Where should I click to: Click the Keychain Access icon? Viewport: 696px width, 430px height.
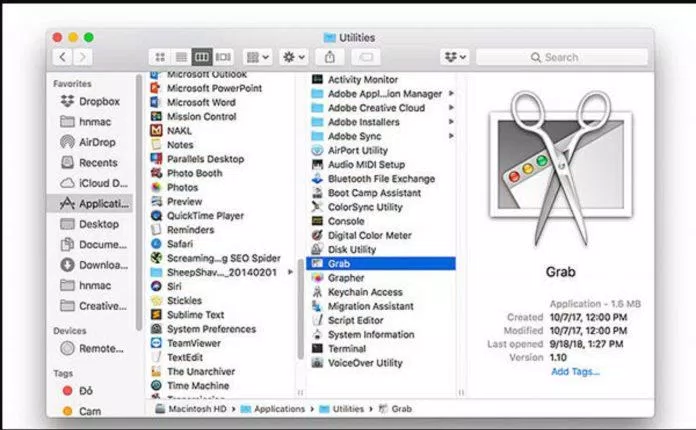[317, 292]
